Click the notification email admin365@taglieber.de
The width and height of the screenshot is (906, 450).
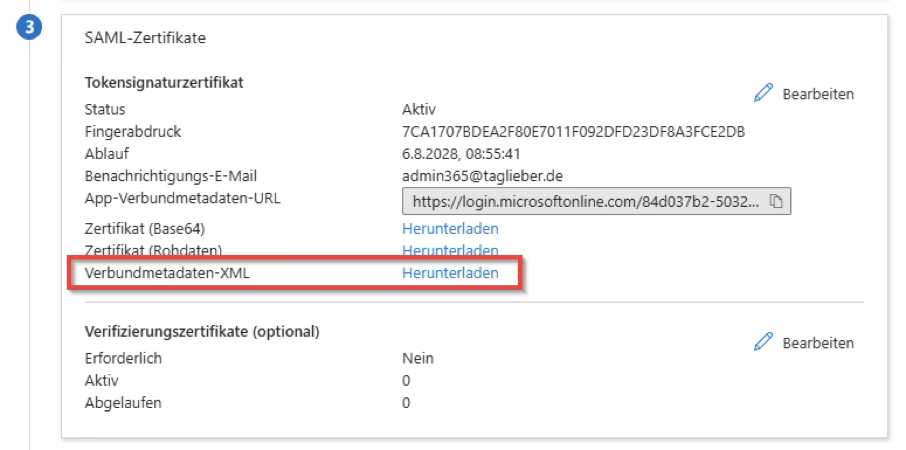tap(484, 176)
